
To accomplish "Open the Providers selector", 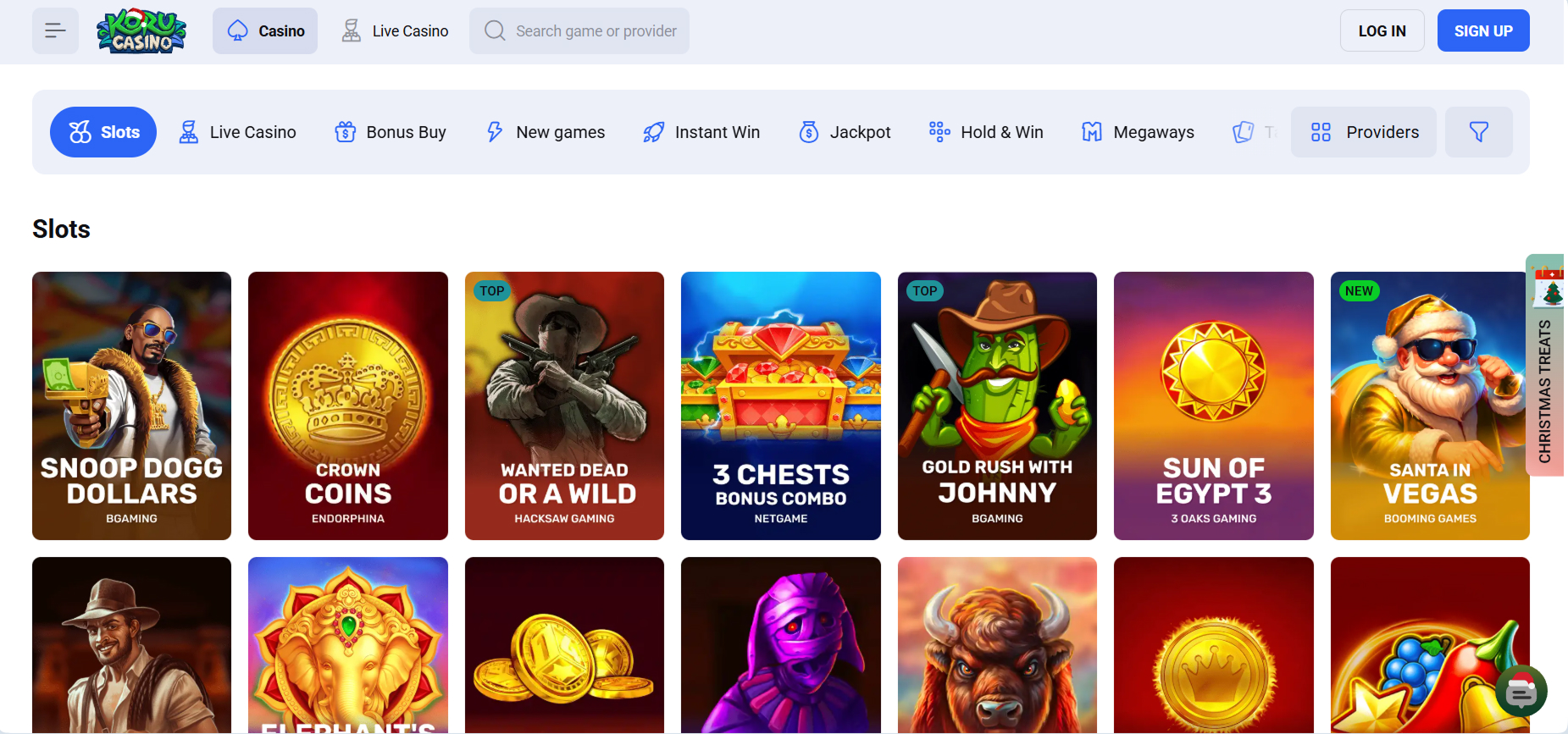I will (1363, 132).
